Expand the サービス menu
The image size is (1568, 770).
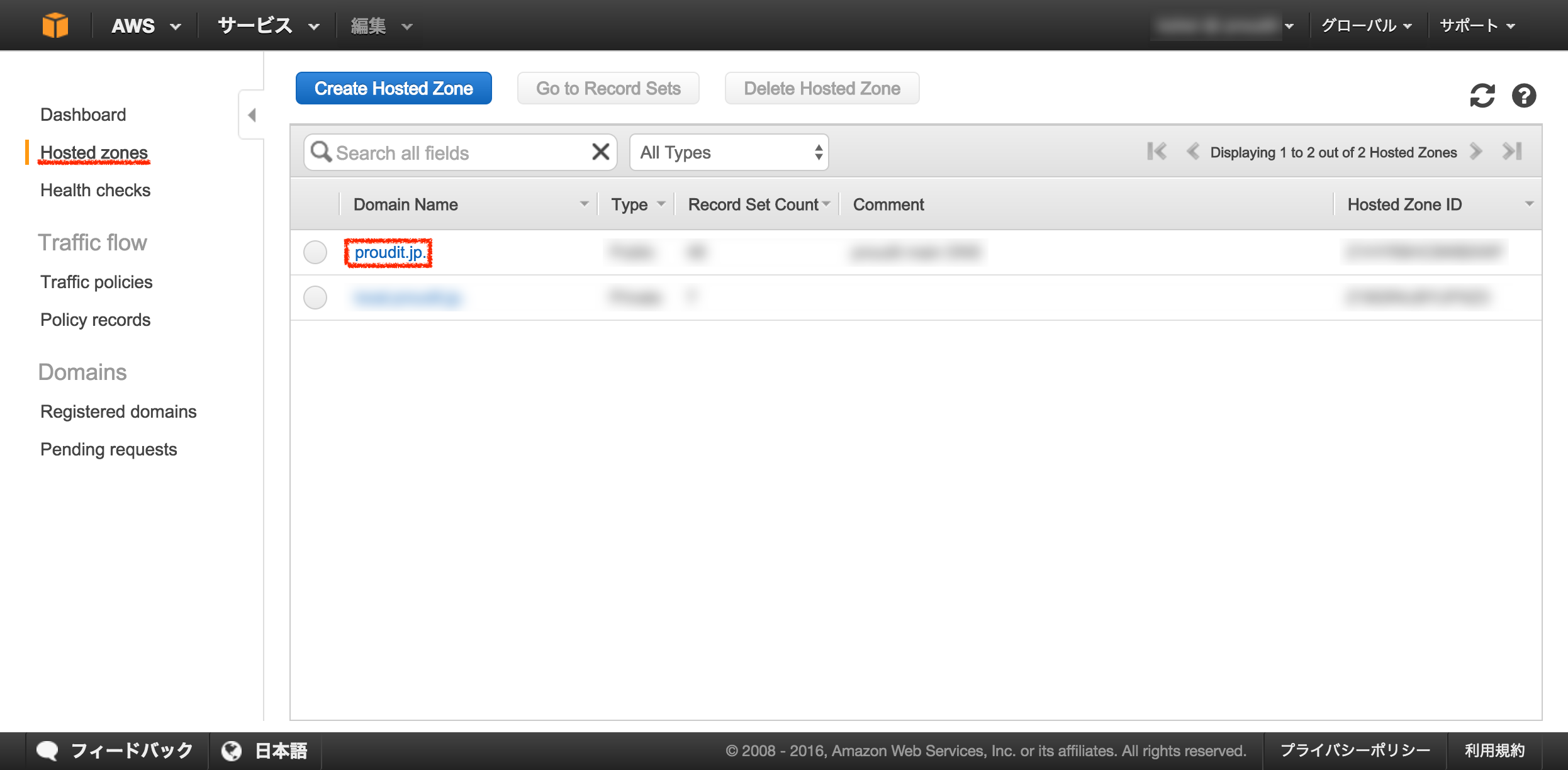tap(269, 26)
